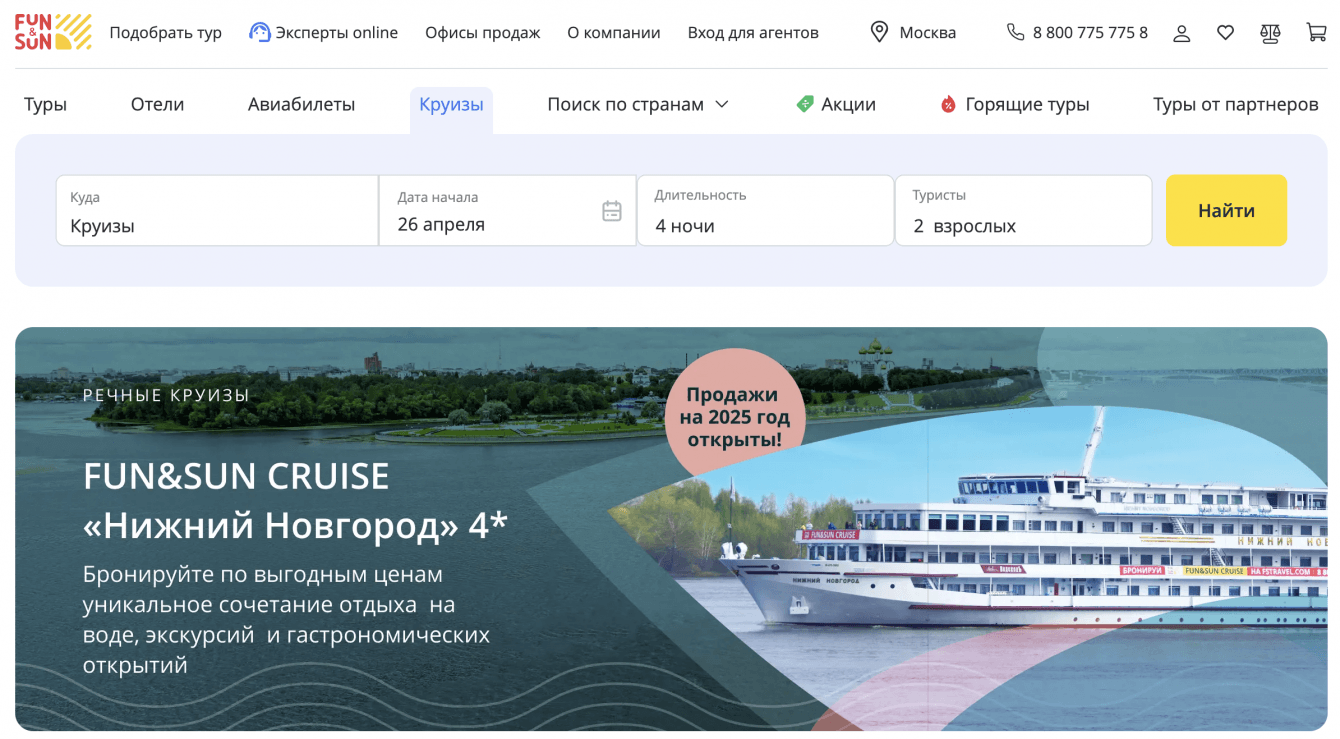Open the Длительность 4 ночи dropdown
Viewport: 1340px width, 739px height.
765,210
